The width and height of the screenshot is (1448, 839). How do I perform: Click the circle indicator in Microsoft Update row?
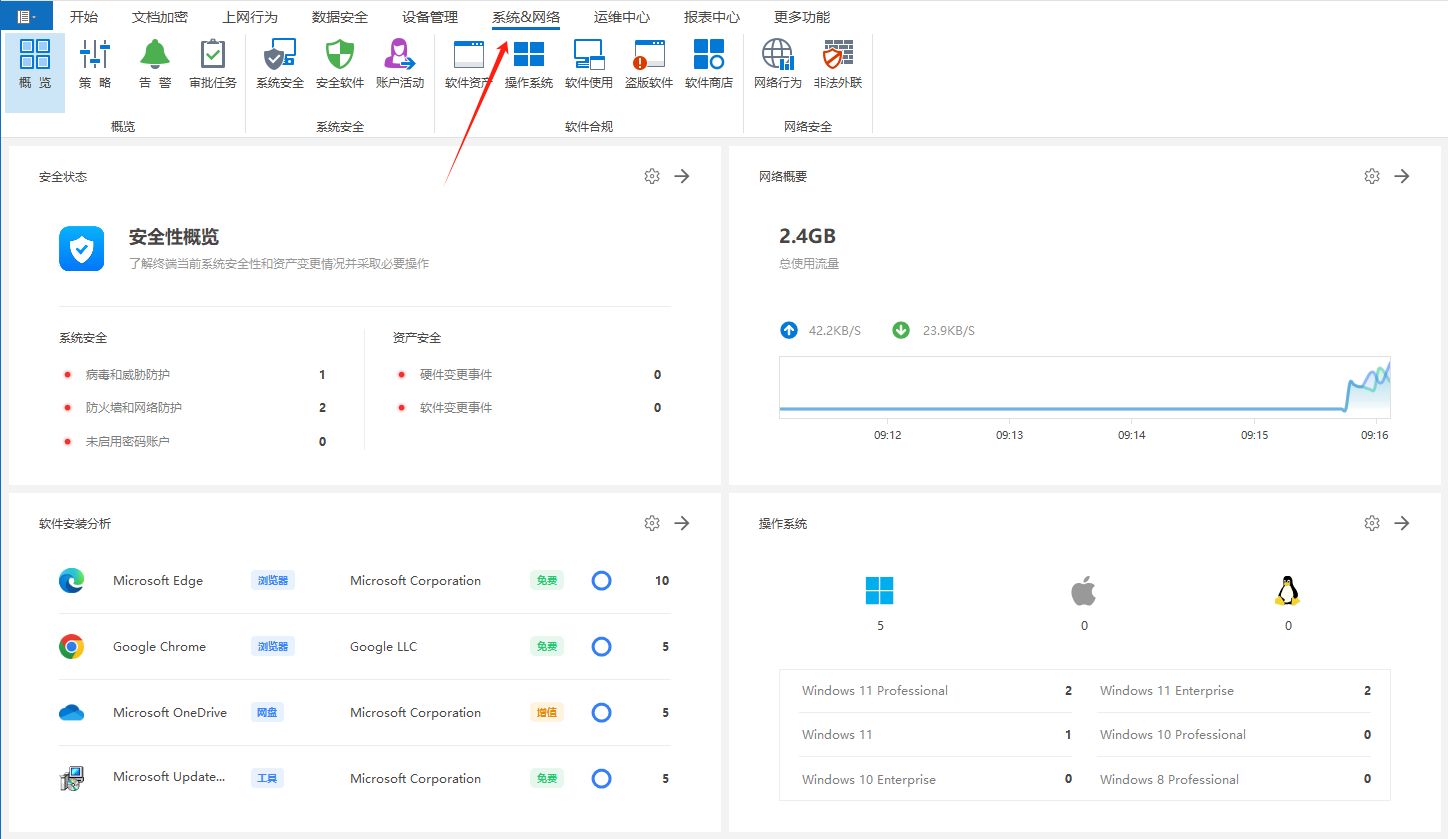pyautogui.click(x=601, y=779)
